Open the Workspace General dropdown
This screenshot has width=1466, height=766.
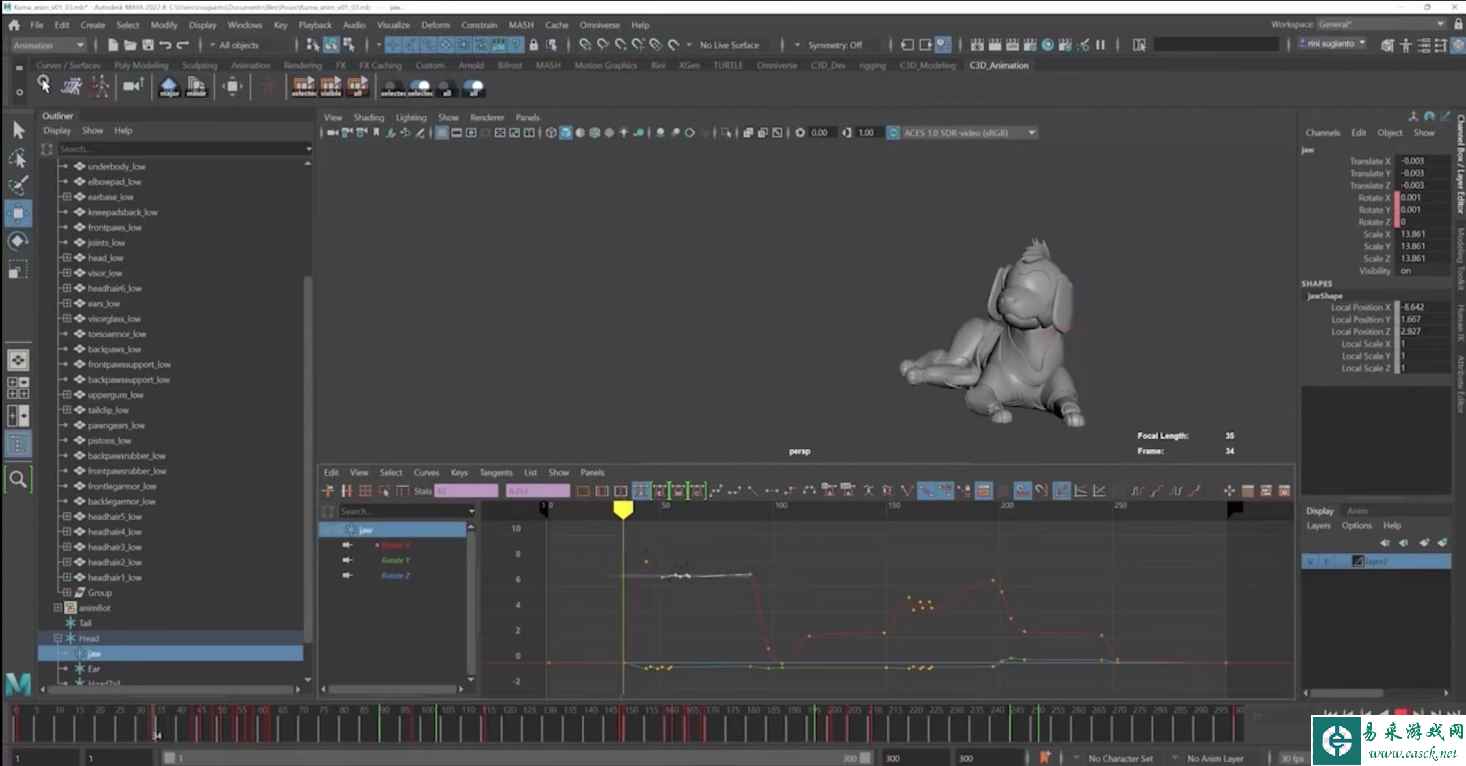click(x=1380, y=24)
